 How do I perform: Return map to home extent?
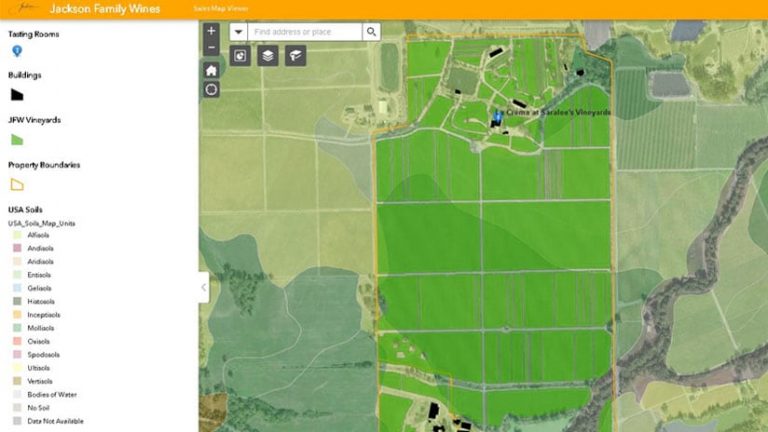pos(211,71)
